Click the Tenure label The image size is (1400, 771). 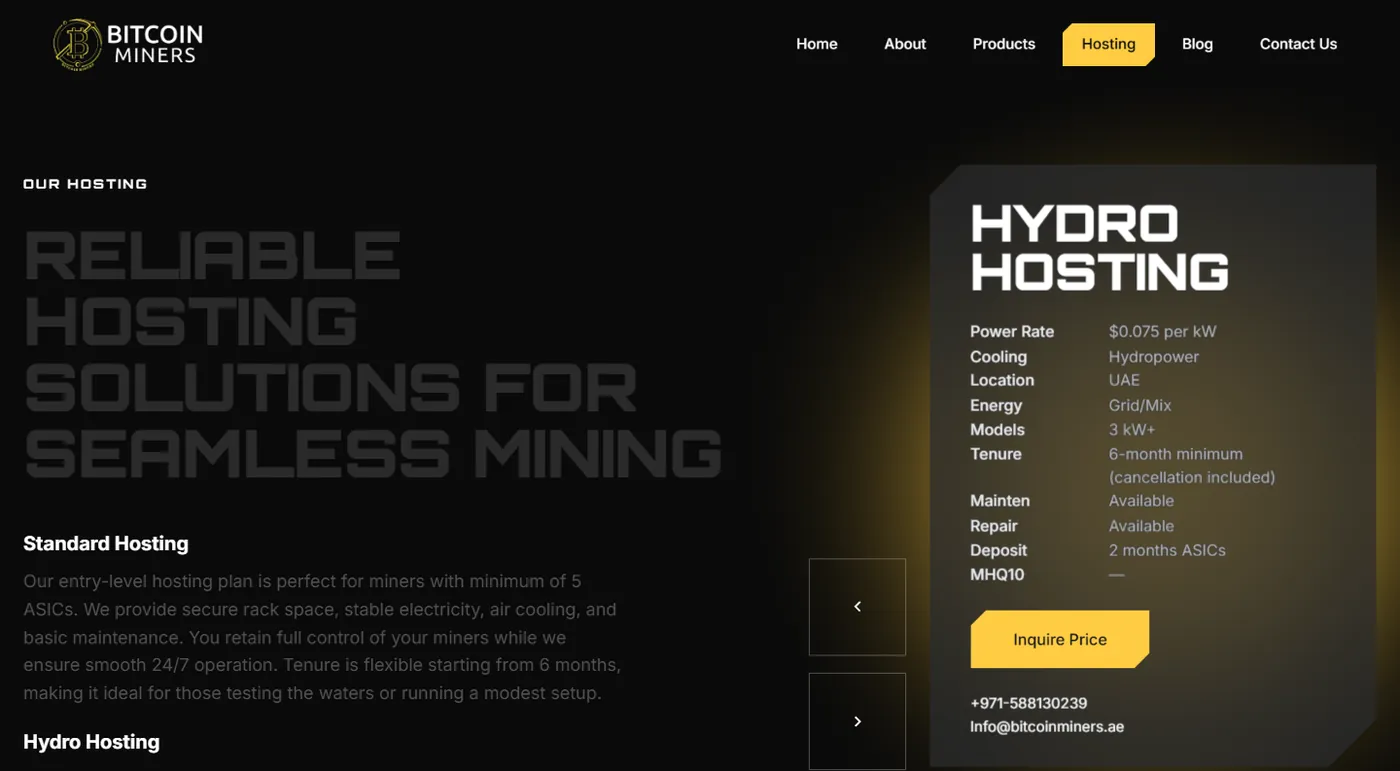pyautogui.click(x=996, y=454)
